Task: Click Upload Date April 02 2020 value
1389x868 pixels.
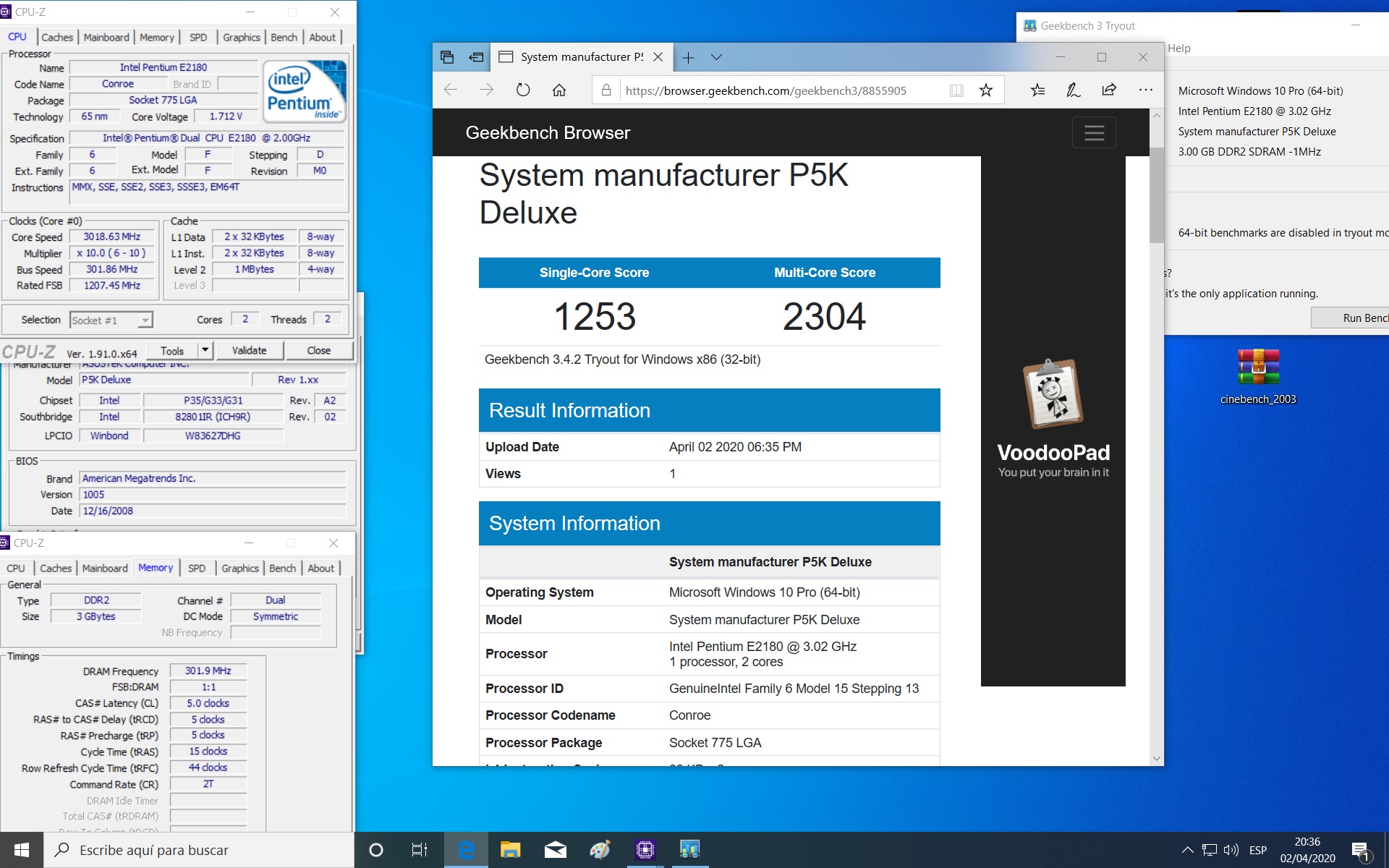Action: point(735,447)
